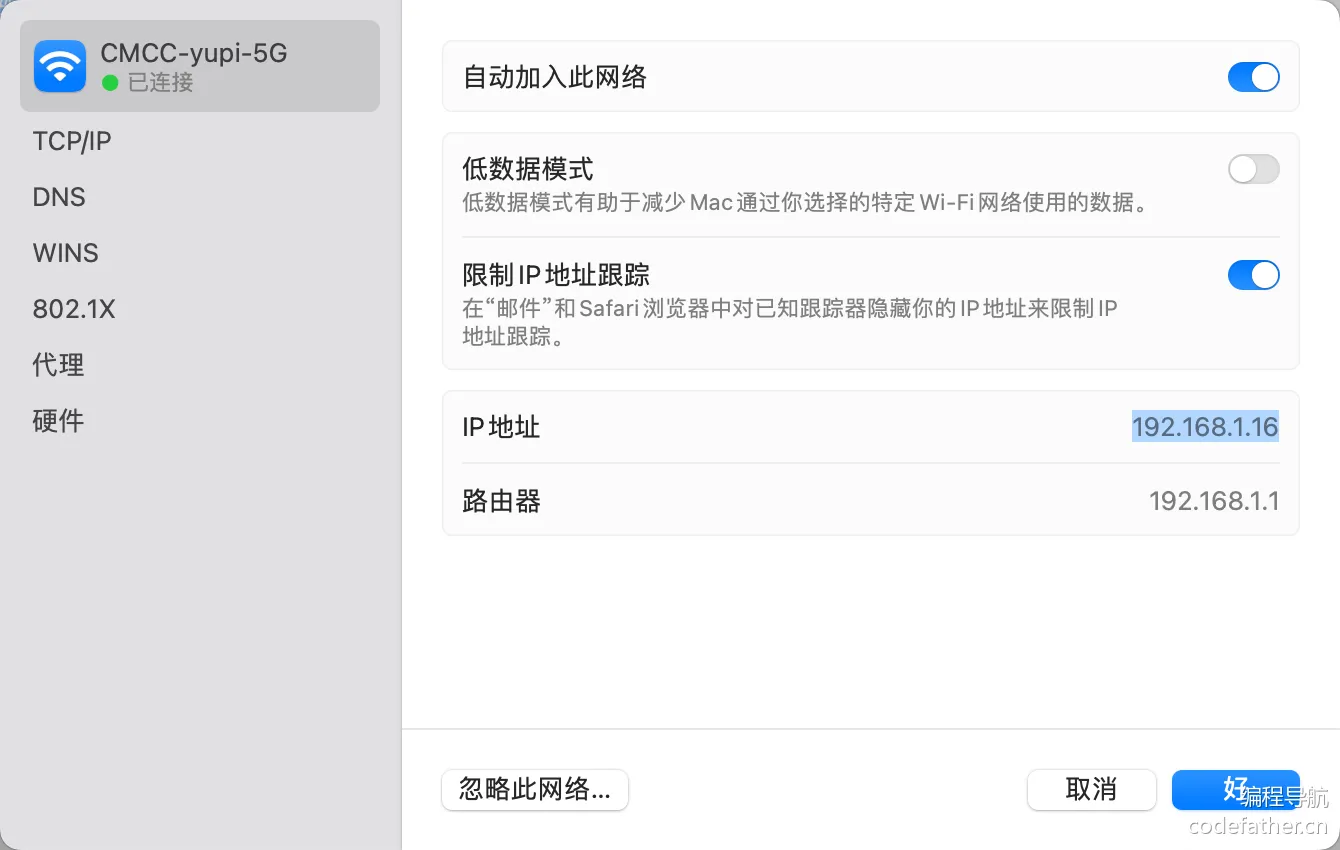Confirm with the 好 button
This screenshot has height=850, width=1340.
click(1236, 789)
